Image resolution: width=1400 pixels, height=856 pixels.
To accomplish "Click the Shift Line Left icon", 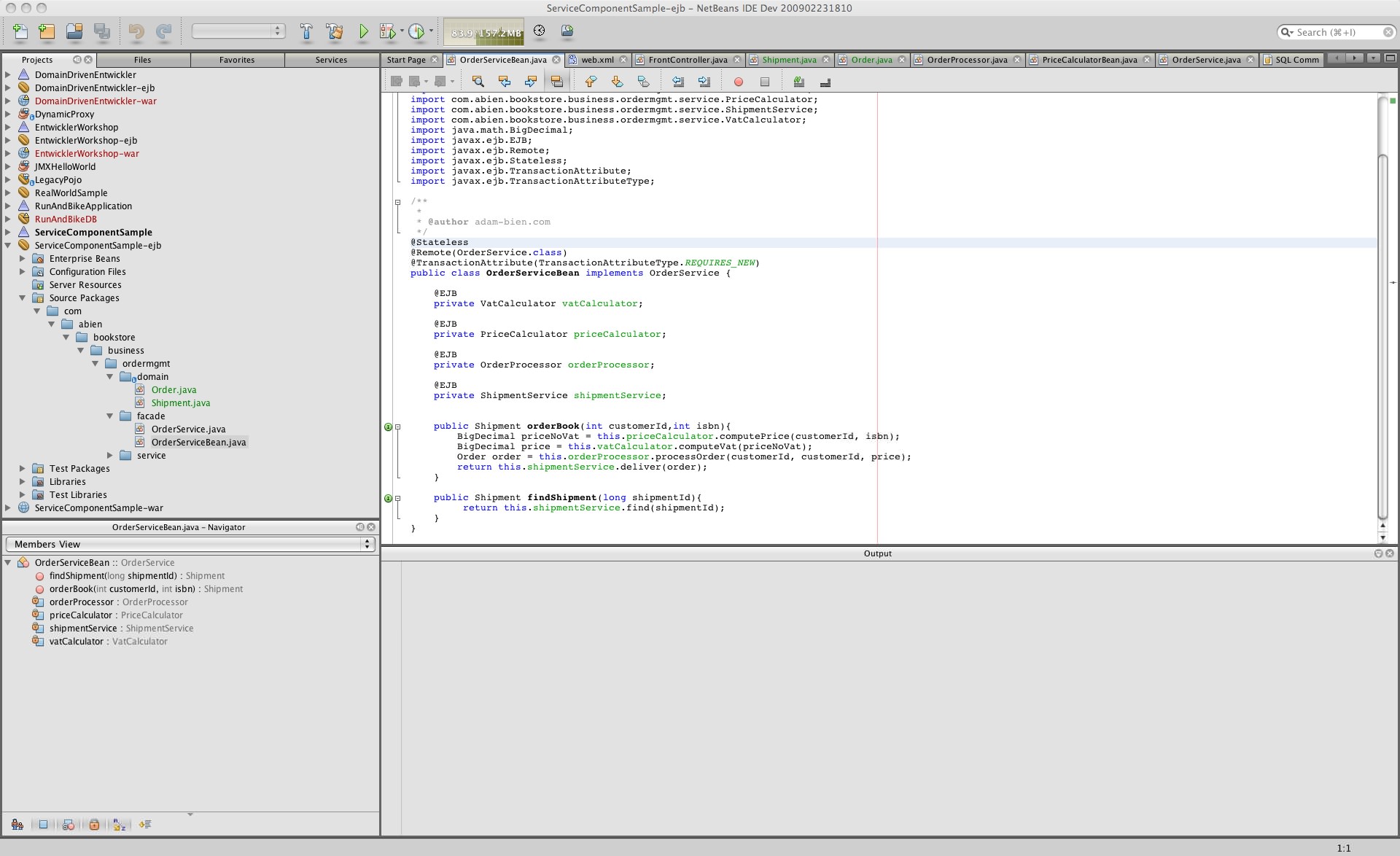I will (x=678, y=82).
